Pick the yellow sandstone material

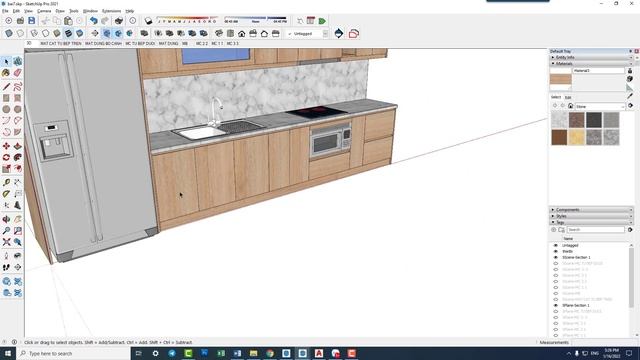click(x=576, y=138)
